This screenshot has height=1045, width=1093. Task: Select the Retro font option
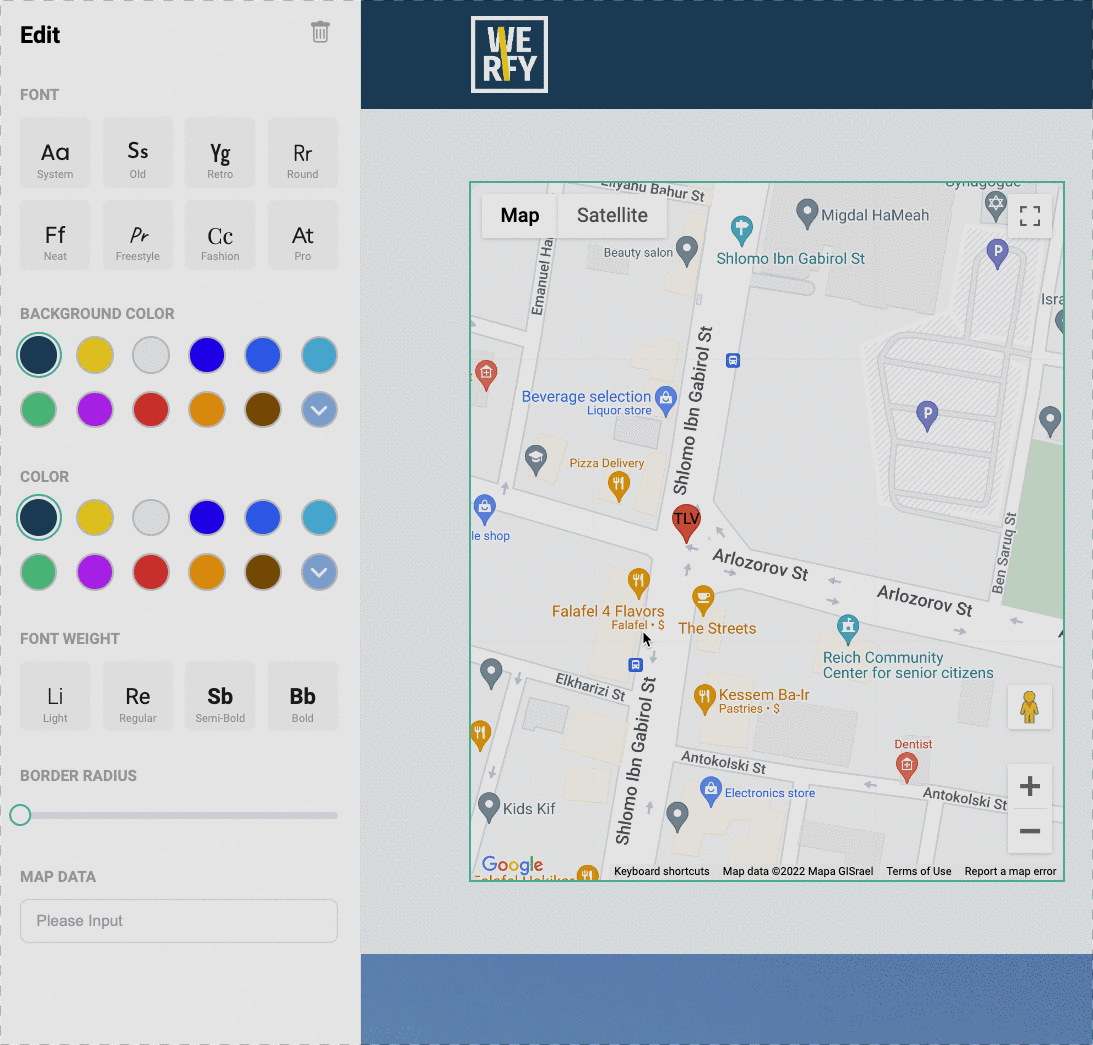[x=220, y=153]
